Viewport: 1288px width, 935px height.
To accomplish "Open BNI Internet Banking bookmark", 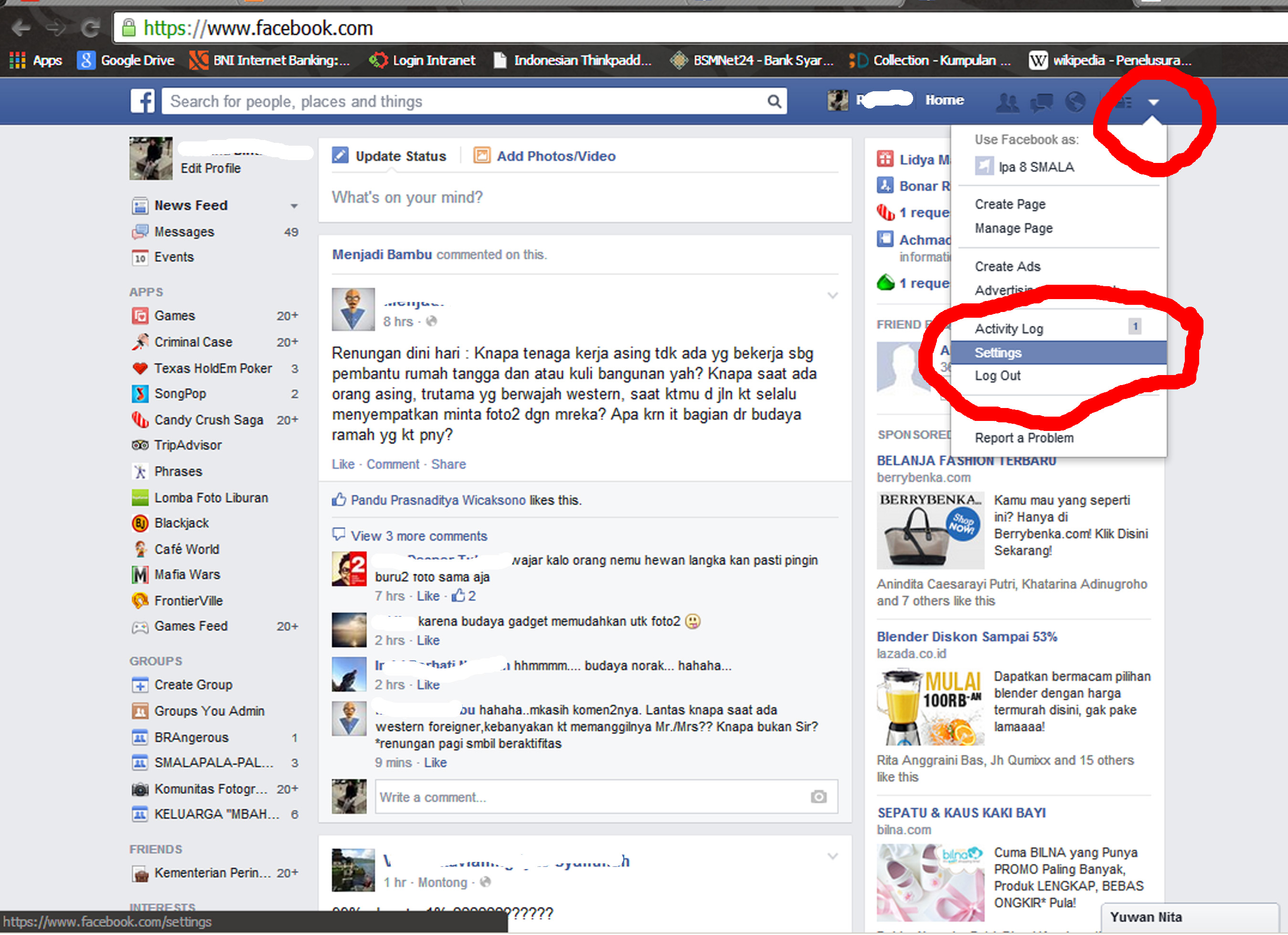I will tap(270, 60).
